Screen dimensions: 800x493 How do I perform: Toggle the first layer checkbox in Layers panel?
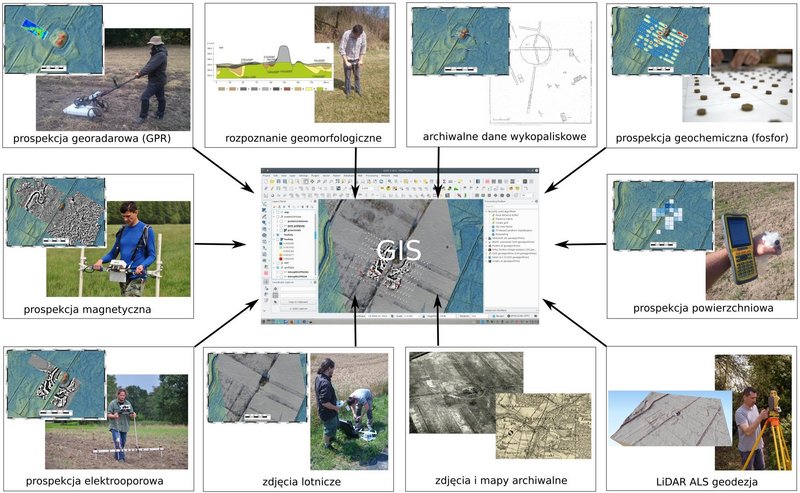click(x=278, y=212)
